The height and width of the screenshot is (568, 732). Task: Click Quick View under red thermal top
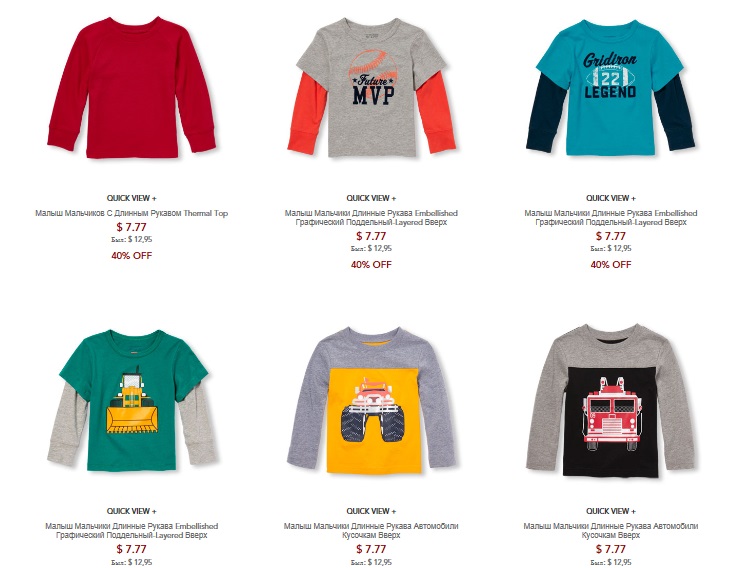[132, 198]
